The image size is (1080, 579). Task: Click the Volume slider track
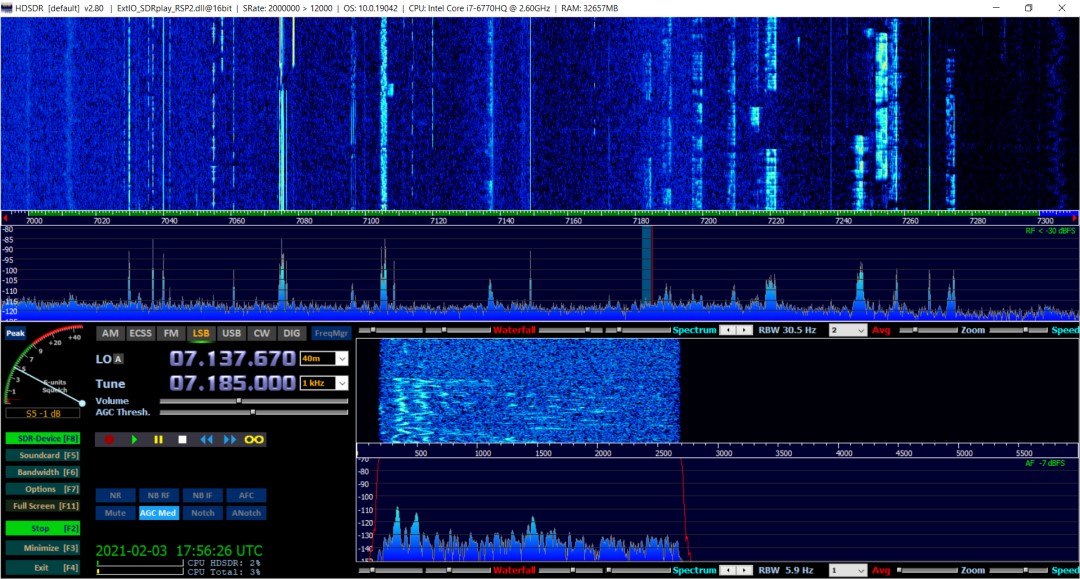tap(254, 401)
